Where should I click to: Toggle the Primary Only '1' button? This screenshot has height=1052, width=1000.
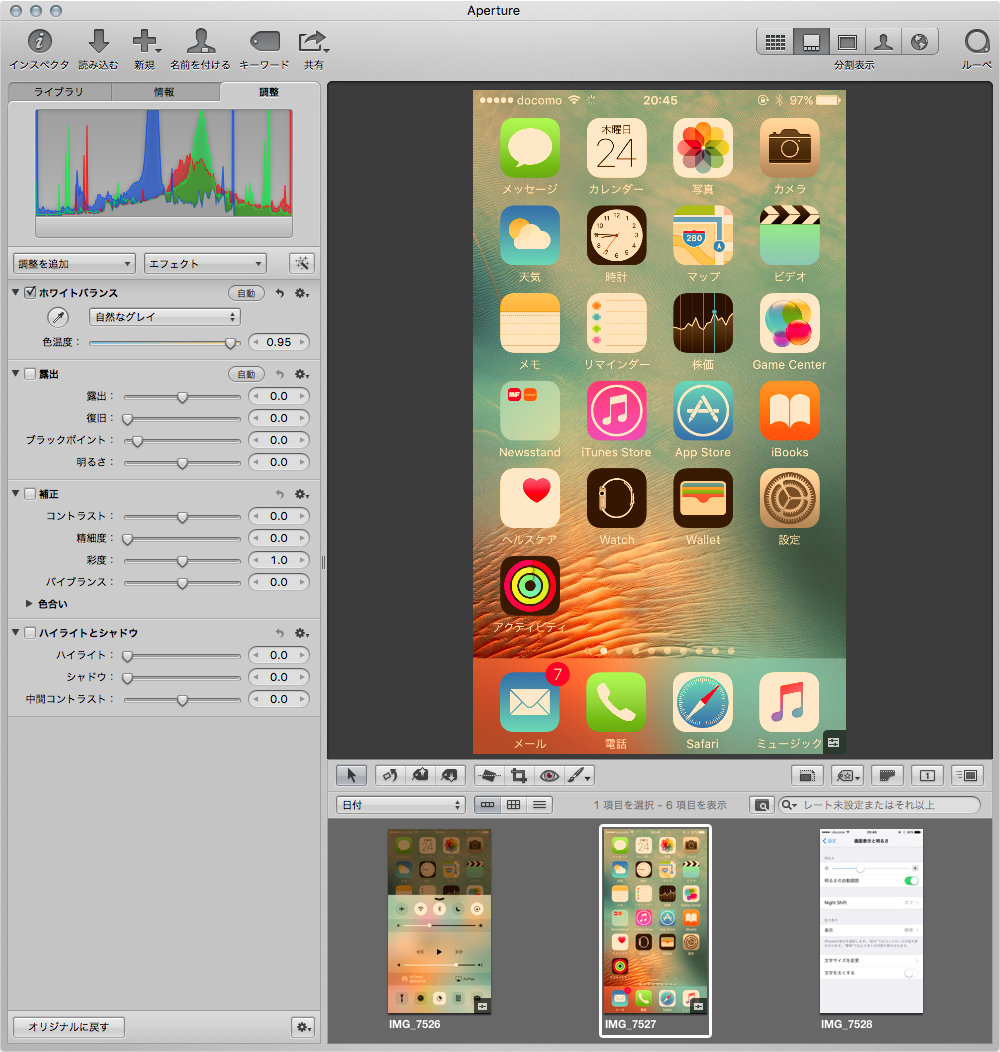[x=927, y=776]
